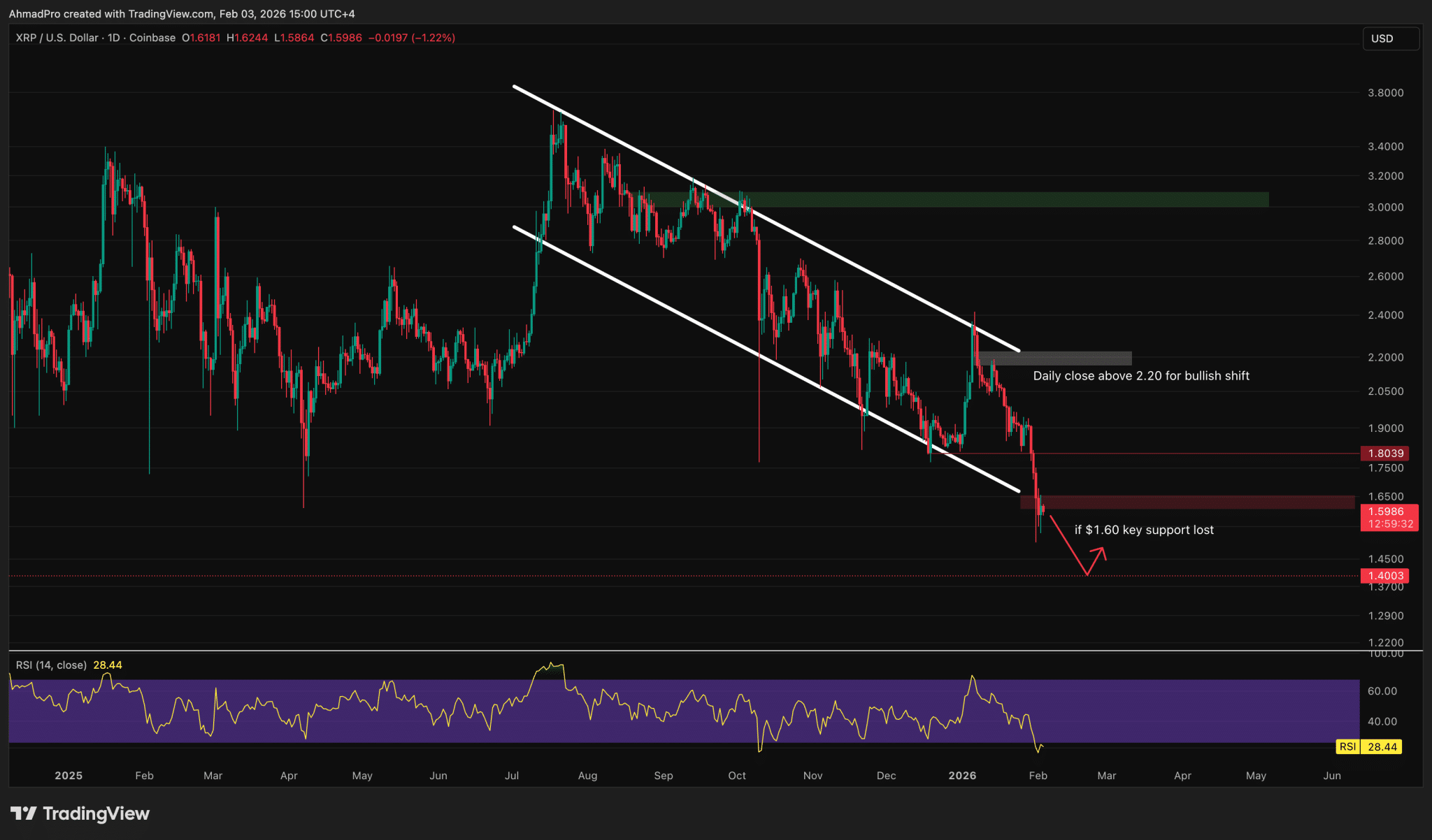Screen dimensions: 1432x840
Task: Click the TradingView logo in bottom-left corner
Action: (x=79, y=813)
